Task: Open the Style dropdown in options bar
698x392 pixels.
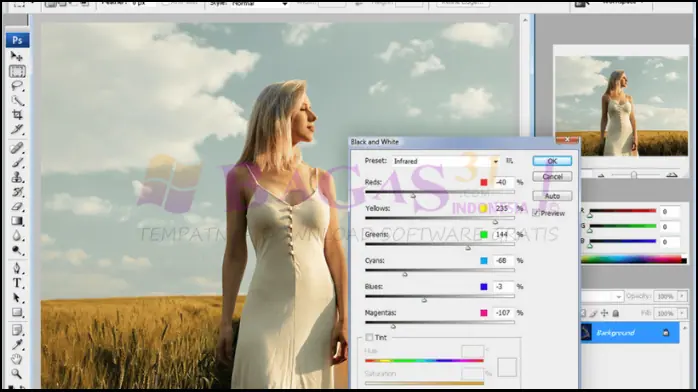Action: (x=260, y=4)
